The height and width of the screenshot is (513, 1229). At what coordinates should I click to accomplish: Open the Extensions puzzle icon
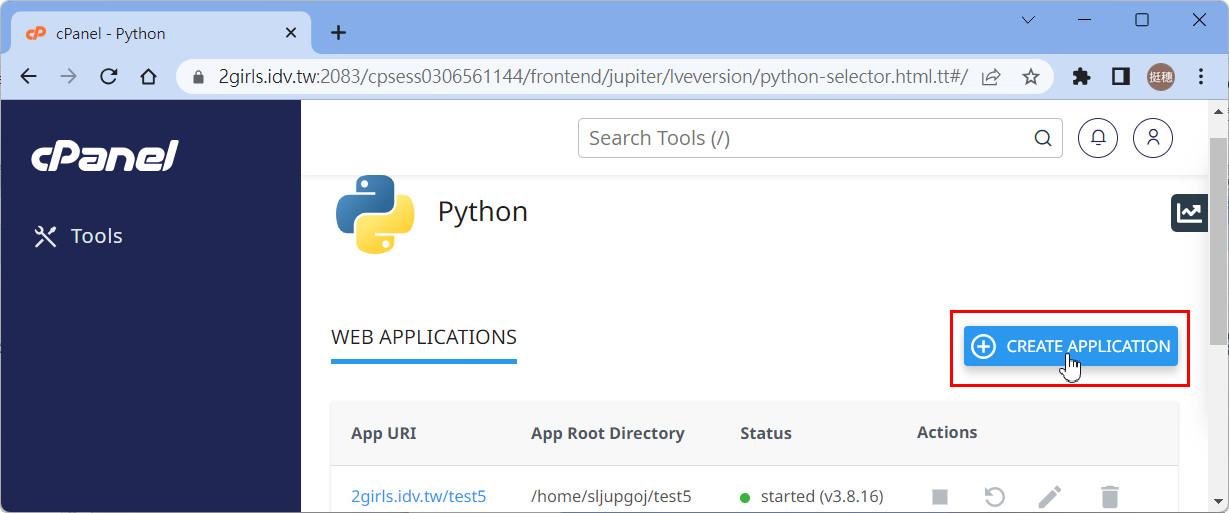click(x=1081, y=77)
